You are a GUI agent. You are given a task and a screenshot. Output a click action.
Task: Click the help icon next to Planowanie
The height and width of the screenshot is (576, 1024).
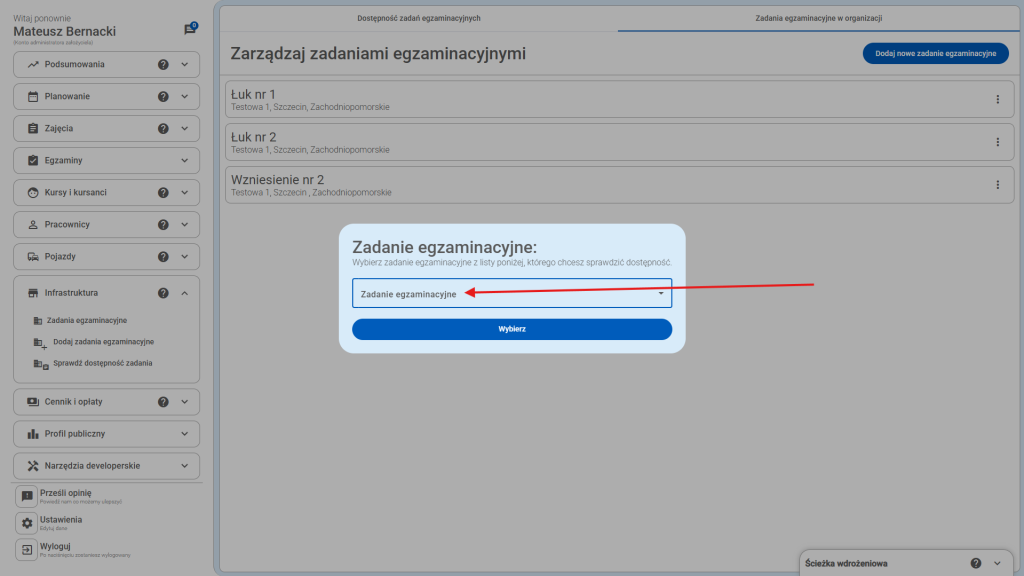click(163, 97)
